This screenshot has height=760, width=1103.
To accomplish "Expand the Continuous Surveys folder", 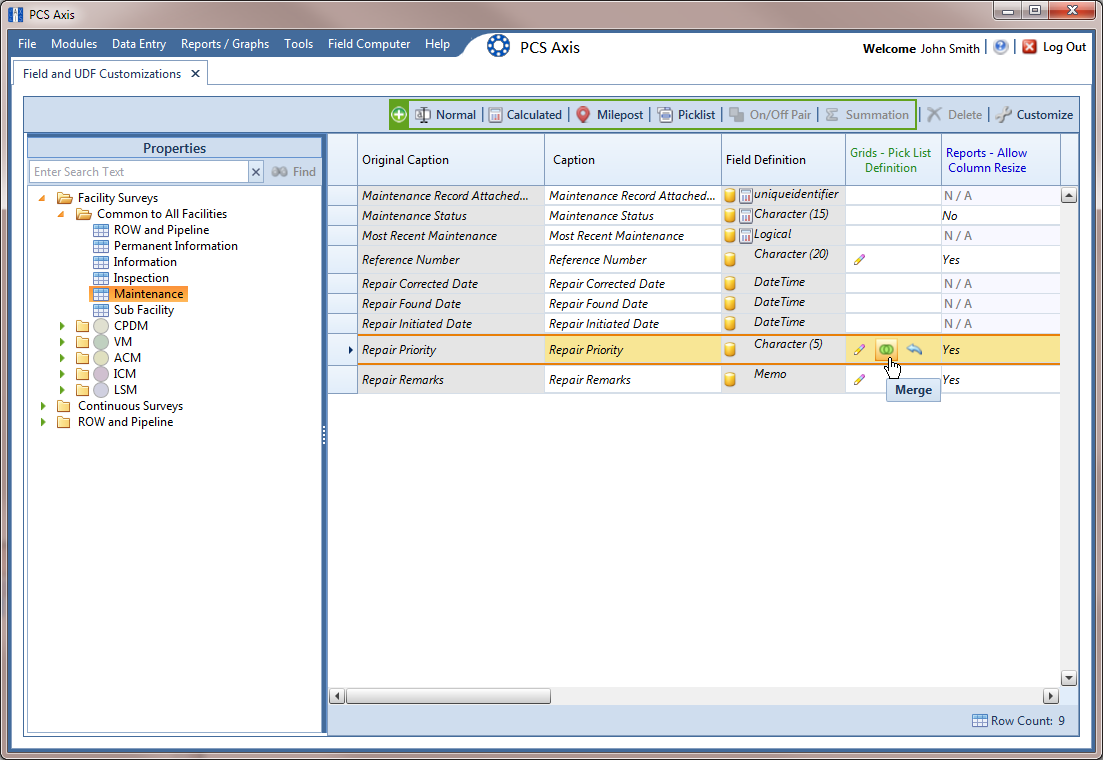I will click(43, 406).
